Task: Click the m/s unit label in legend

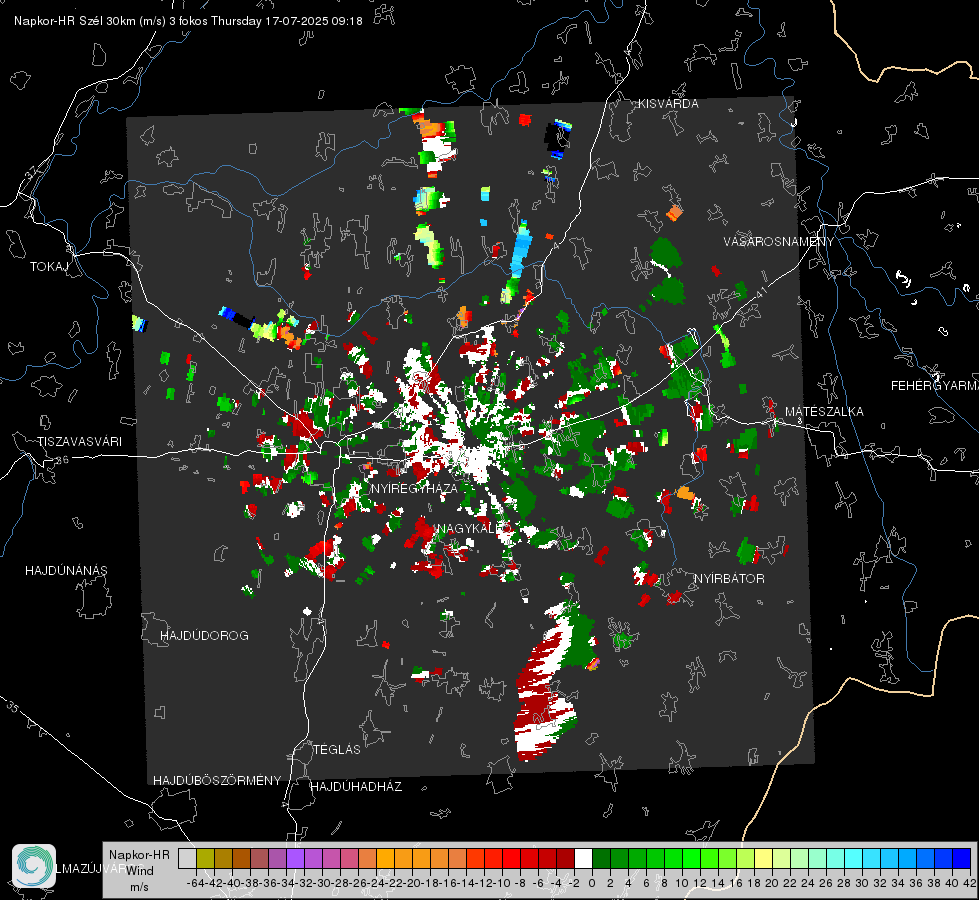Action: (x=139, y=887)
